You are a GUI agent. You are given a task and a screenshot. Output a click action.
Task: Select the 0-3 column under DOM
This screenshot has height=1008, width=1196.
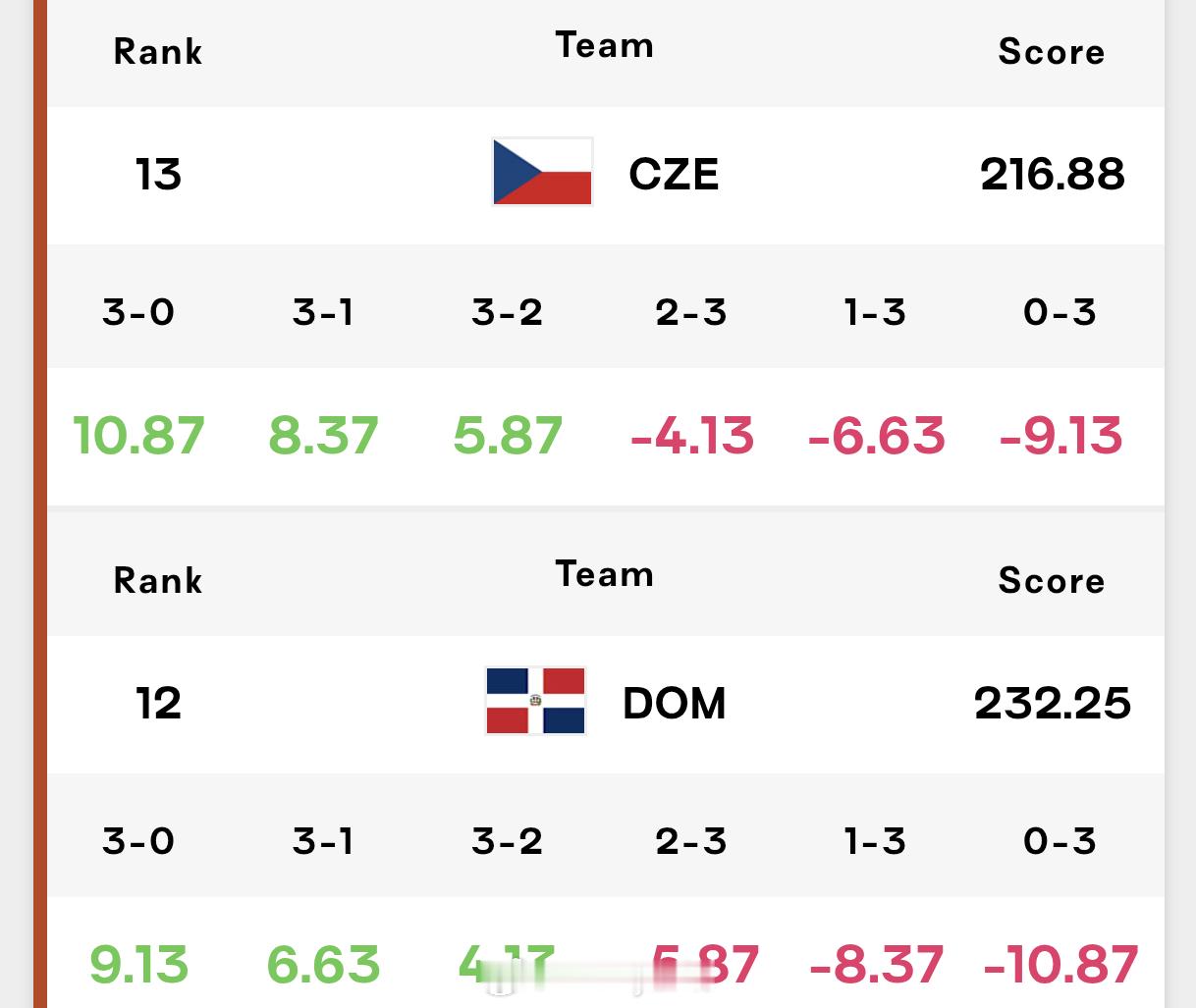point(1060,841)
